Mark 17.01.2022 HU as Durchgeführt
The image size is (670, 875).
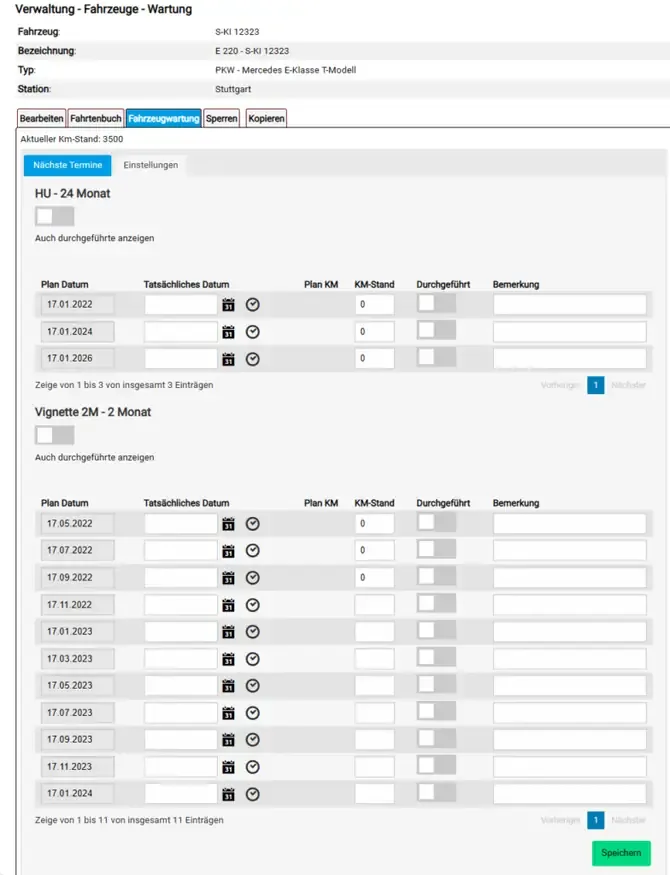click(x=436, y=303)
